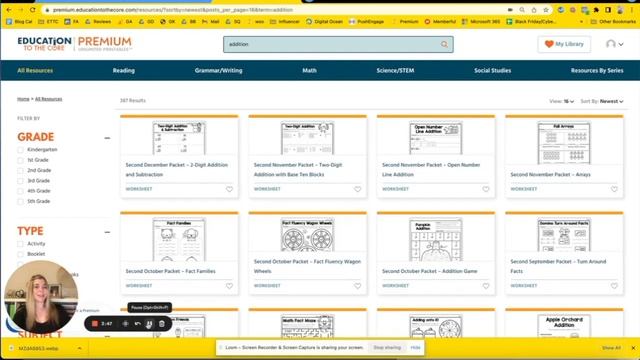
Task: Favorite the October Packet Addition Game worksheet
Action: click(x=486, y=286)
